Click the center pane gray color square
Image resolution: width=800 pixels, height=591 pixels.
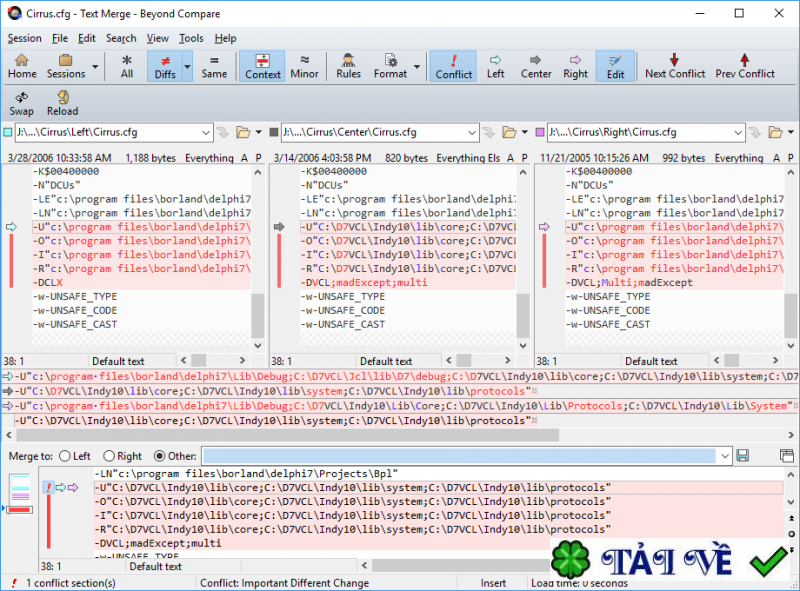(273, 132)
